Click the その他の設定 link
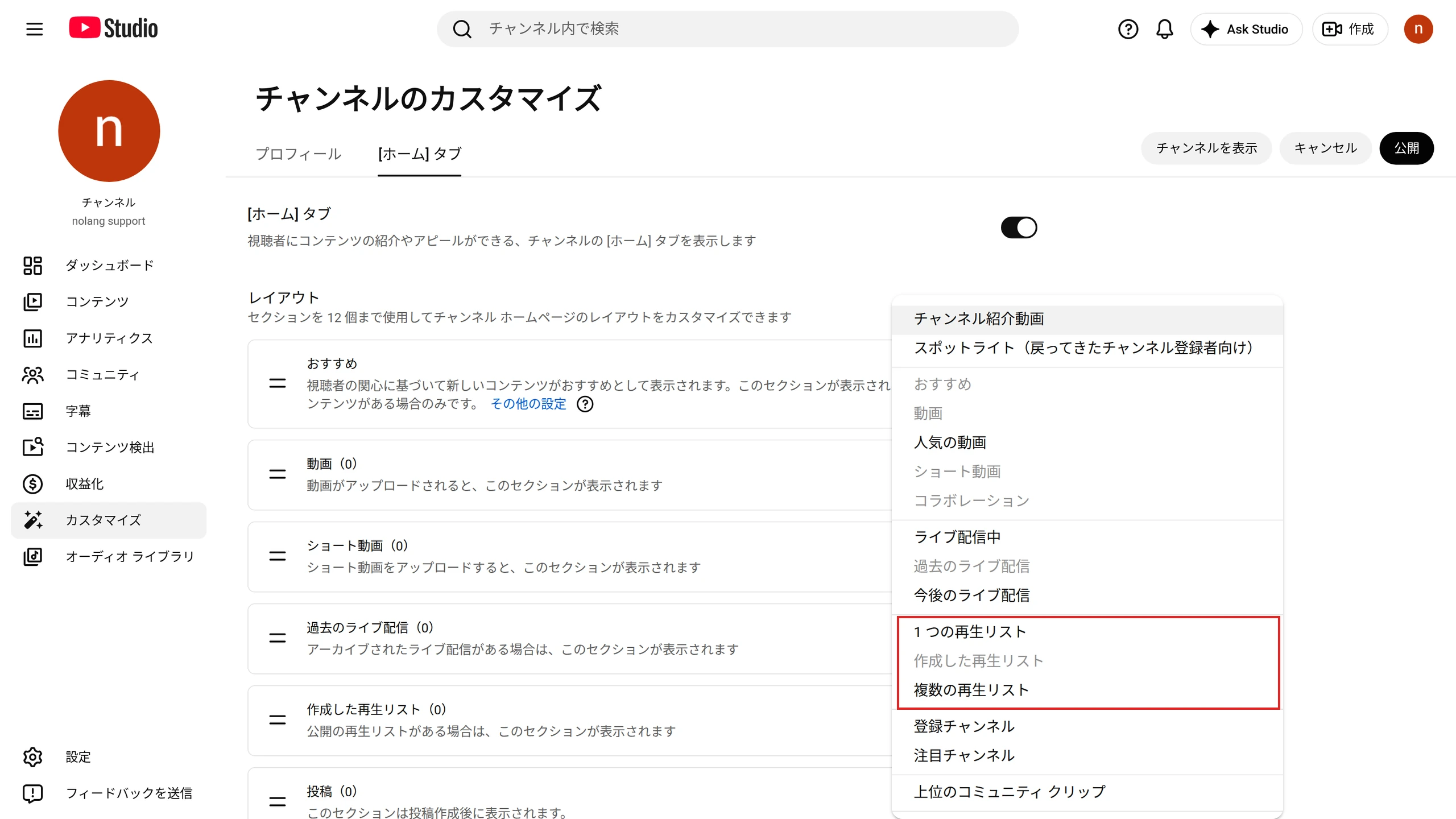Image resolution: width=1456 pixels, height=819 pixels. coord(528,404)
